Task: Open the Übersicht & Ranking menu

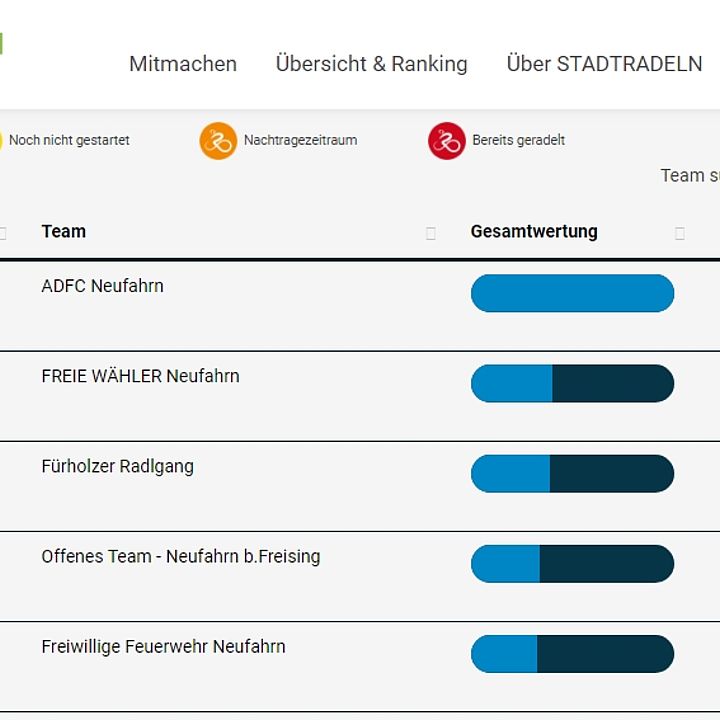Action: coord(371,64)
